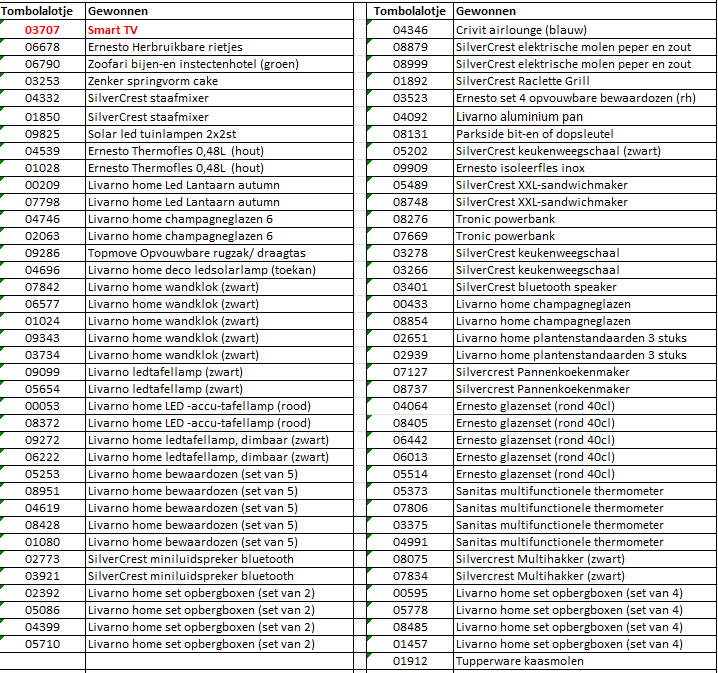Select lot number 07127
Image resolution: width=718 pixels, height=673 pixels.
[410, 372]
